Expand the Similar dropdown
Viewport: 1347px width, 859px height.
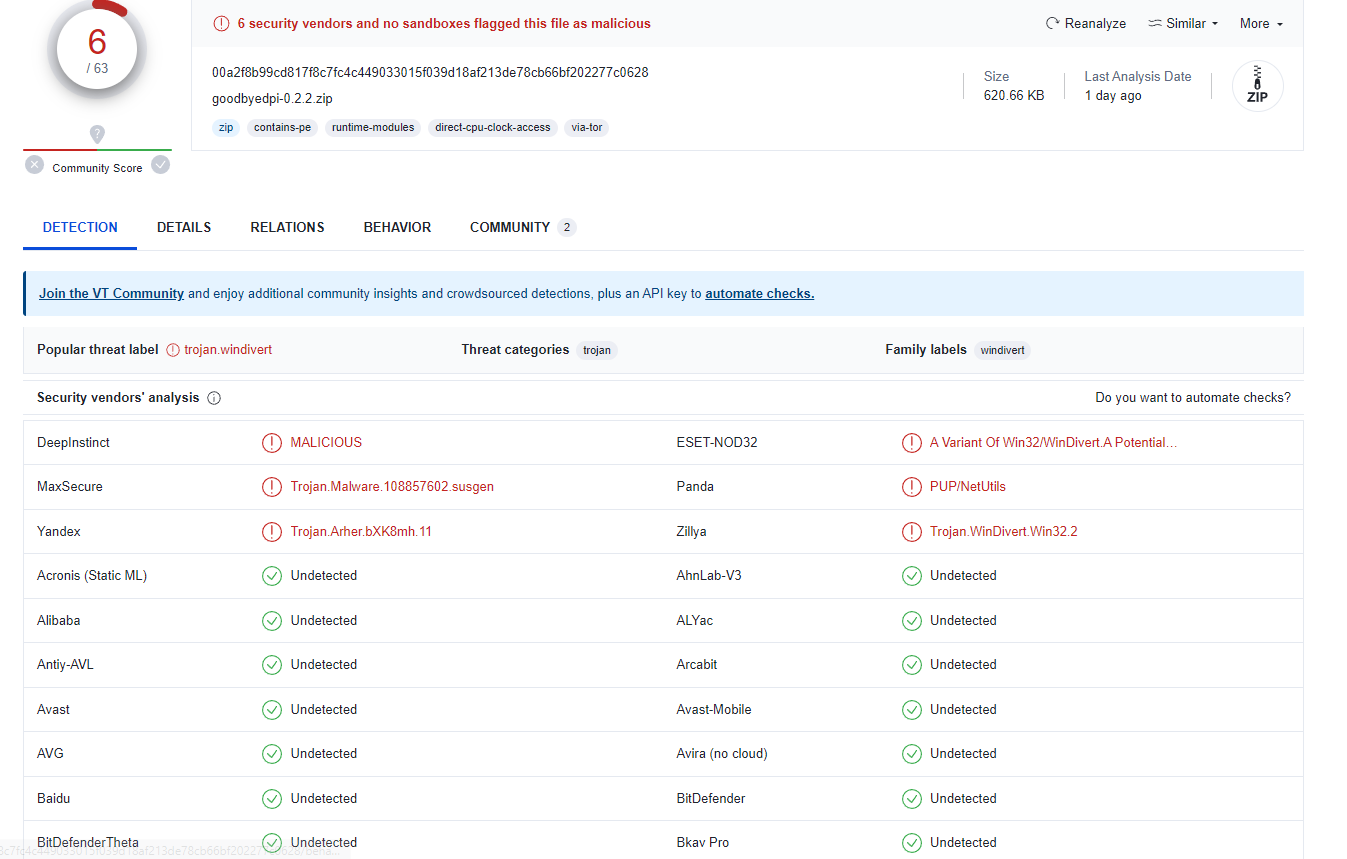click(1183, 23)
